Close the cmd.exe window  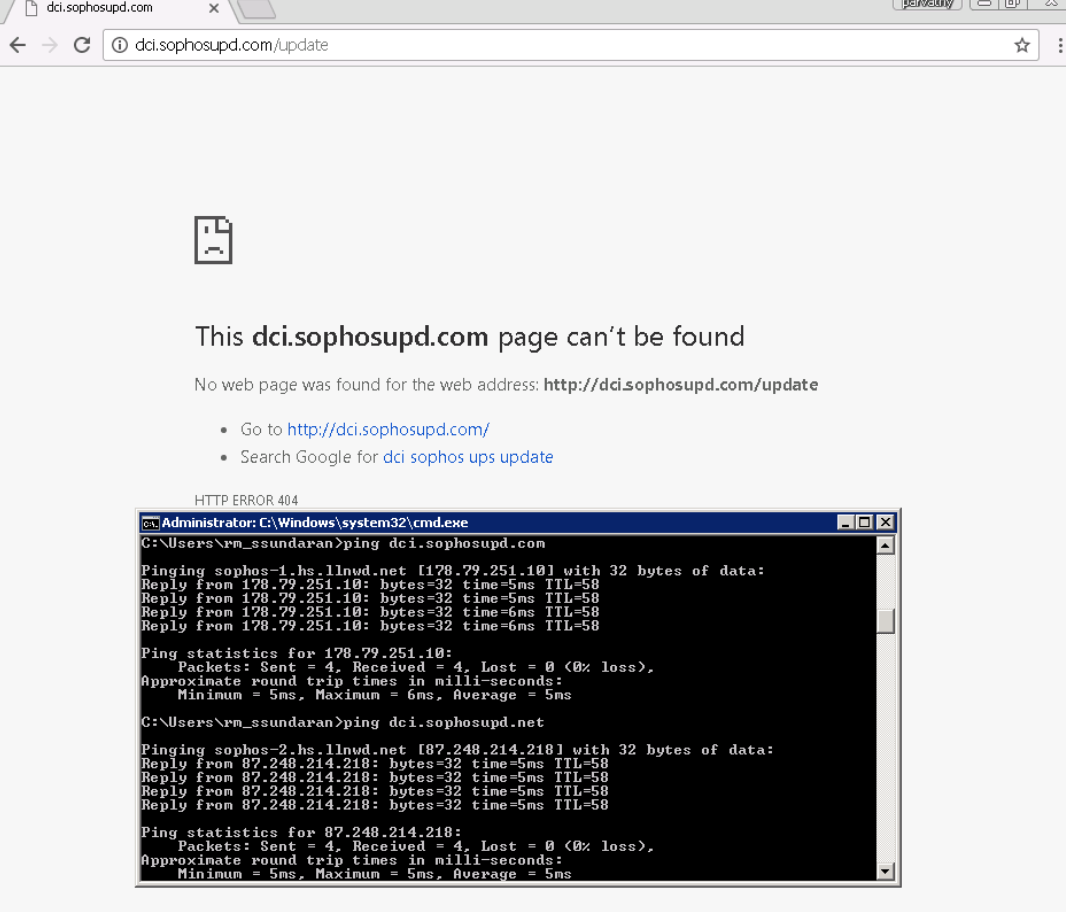pos(885,522)
